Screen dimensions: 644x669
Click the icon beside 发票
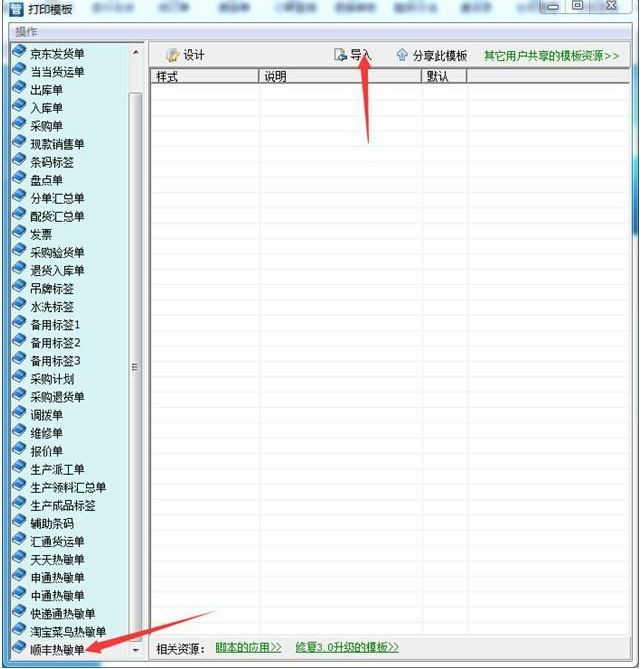[x=19, y=233]
